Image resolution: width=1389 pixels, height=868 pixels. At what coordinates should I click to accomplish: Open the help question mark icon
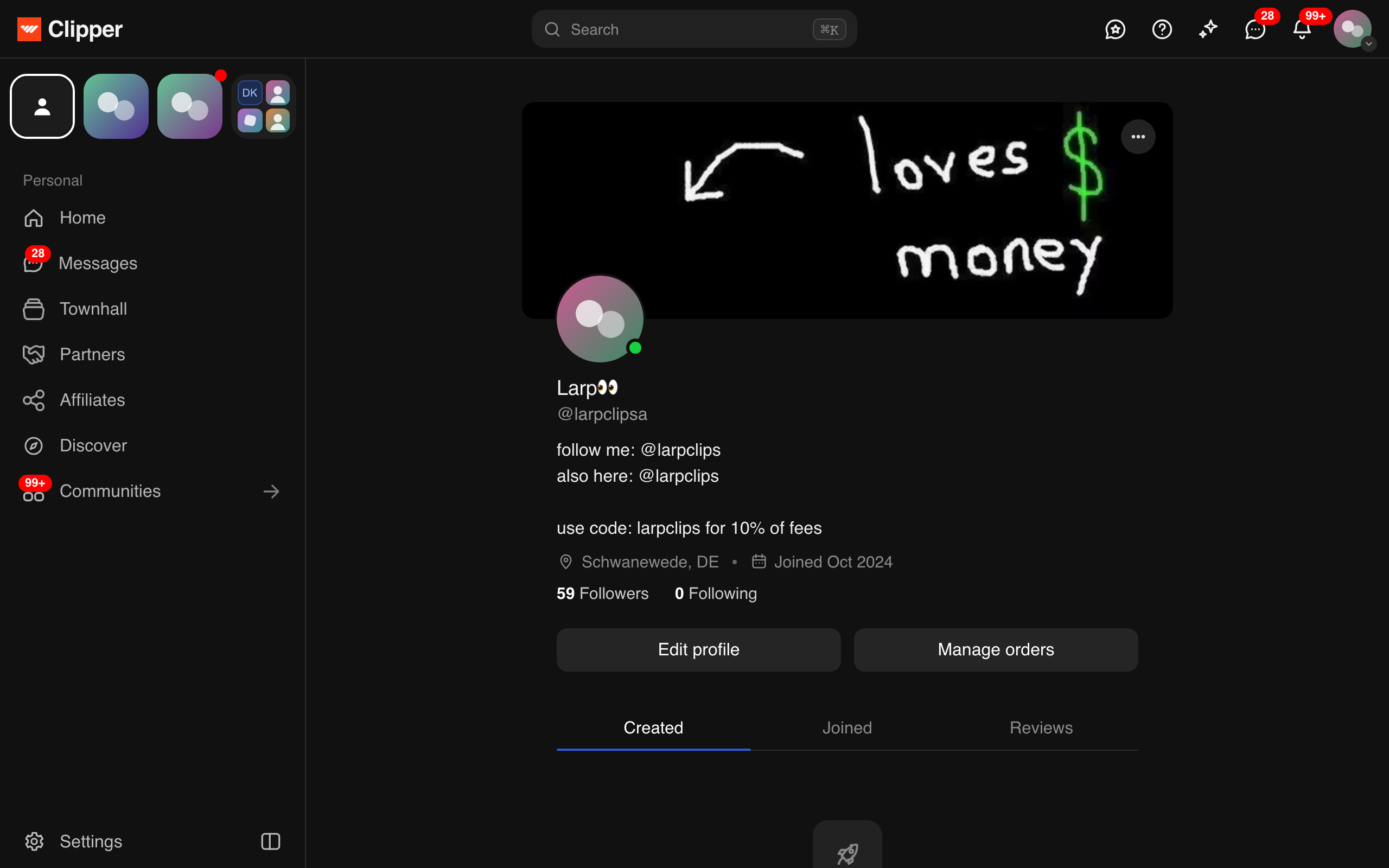pos(1162,29)
